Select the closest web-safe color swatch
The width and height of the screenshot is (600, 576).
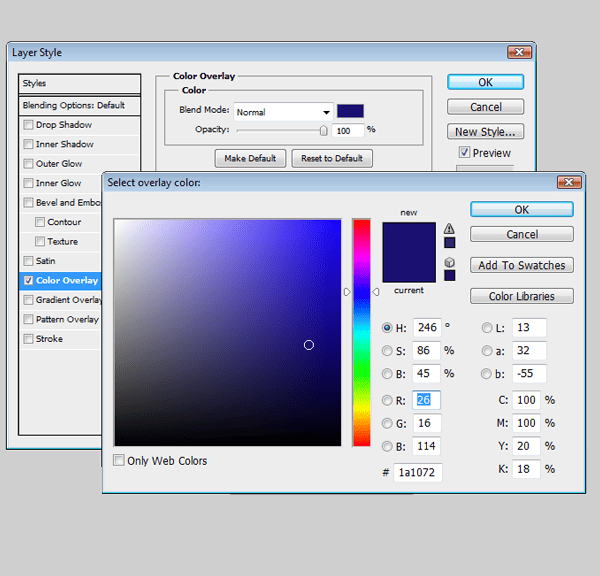(x=450, y=276)
